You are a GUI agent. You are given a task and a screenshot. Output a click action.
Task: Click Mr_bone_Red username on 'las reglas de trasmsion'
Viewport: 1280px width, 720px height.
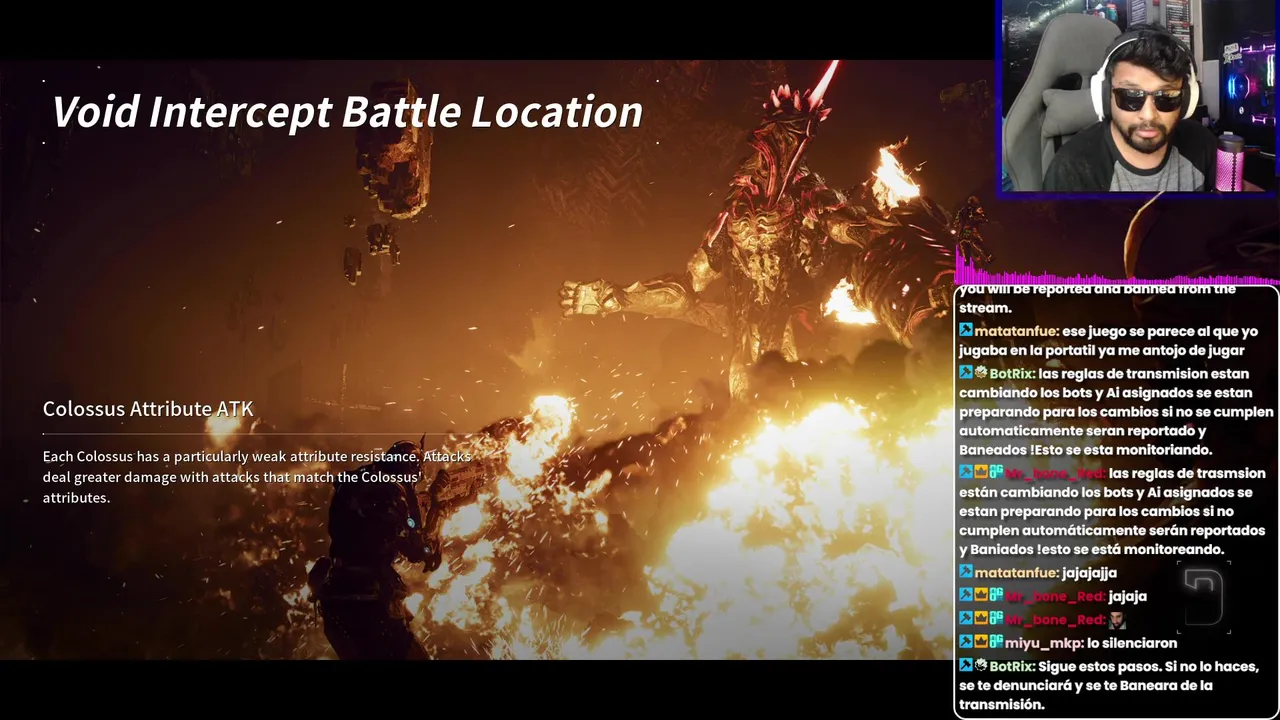tap(1054, 473)
